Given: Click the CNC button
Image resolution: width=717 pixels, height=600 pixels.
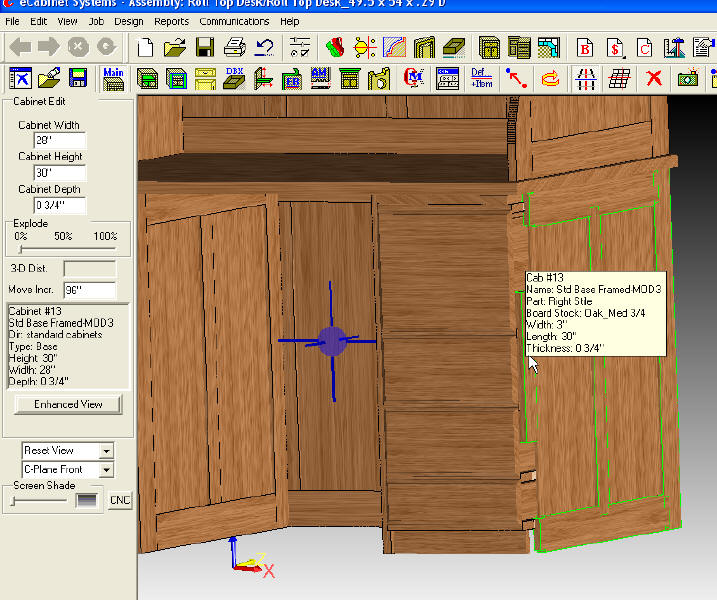Looking at the screenshot, I should (x=120, y=500).
